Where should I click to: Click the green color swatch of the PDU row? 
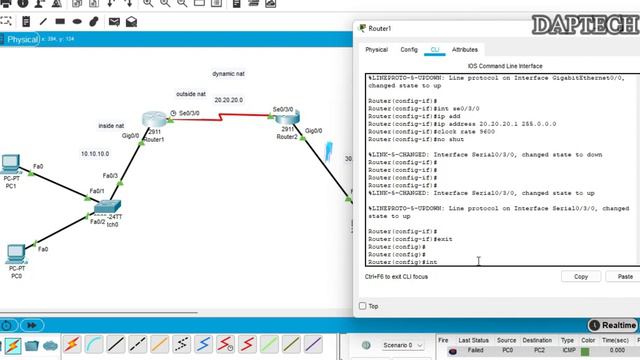tap(585, 351)
